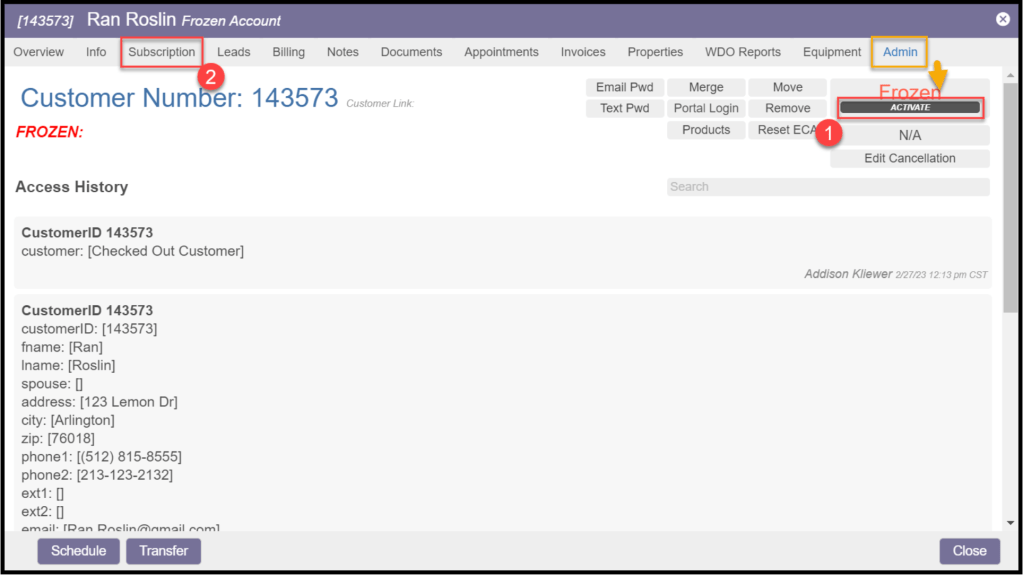This screenshot has height=576, width=1023.
Task: Switch to the Admin tab
Action: [900, 52]
